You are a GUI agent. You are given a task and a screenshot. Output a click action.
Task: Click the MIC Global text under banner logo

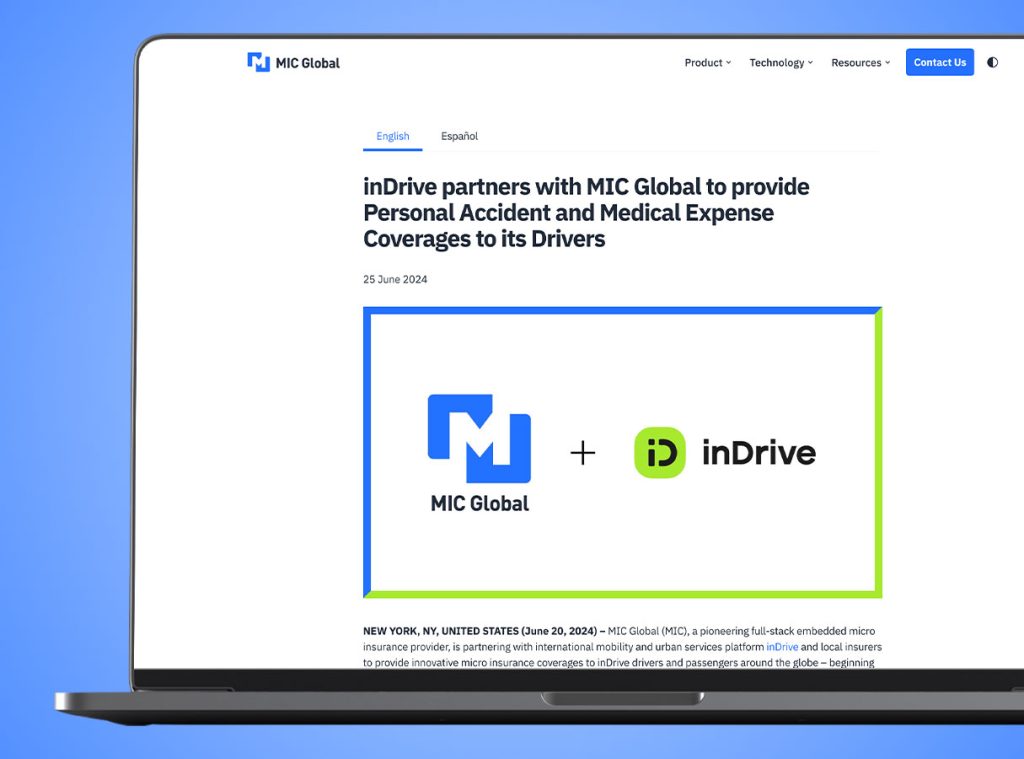[x=479, y=504]
